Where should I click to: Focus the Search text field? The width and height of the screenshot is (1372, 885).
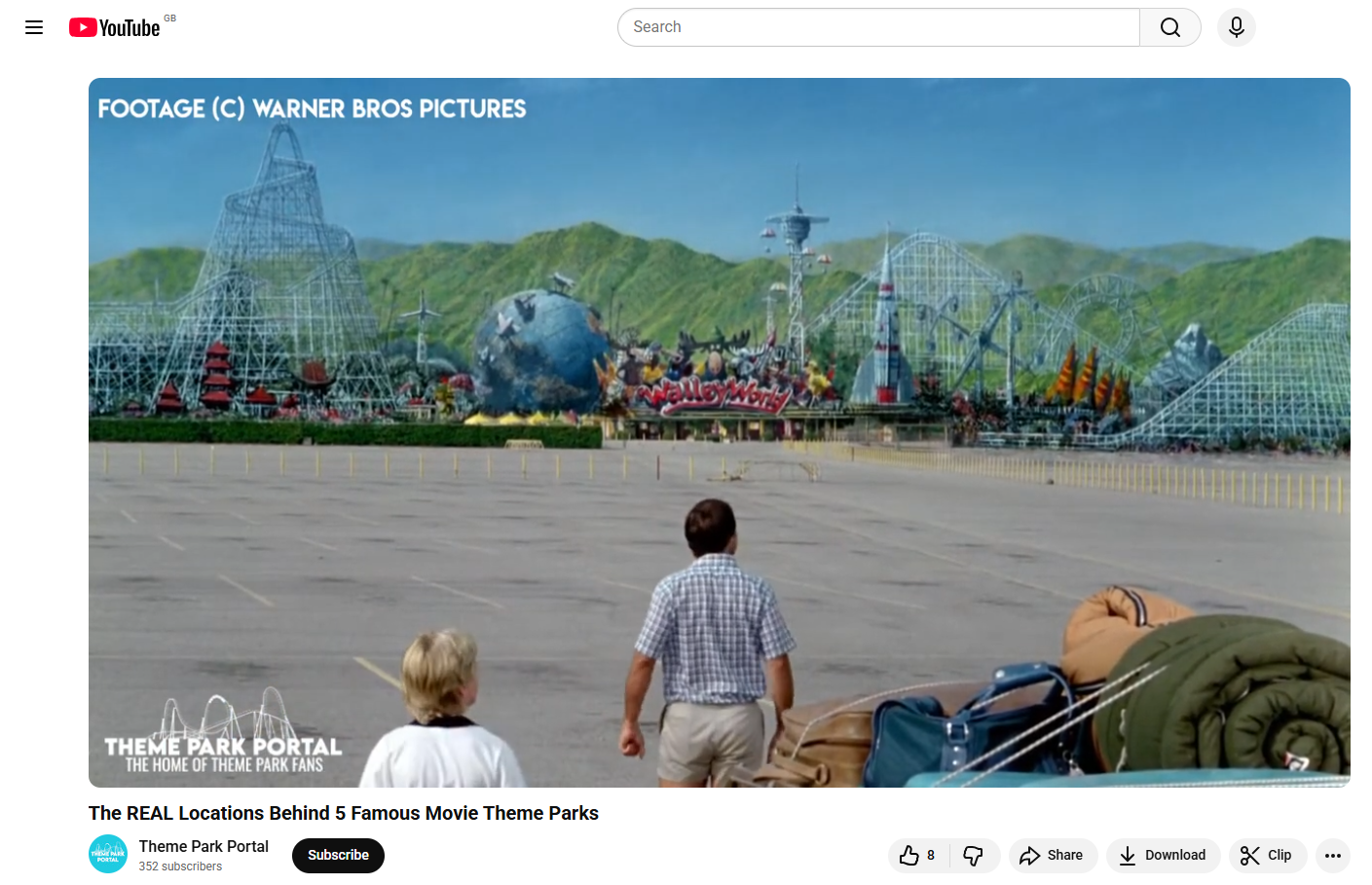(876, 27)
